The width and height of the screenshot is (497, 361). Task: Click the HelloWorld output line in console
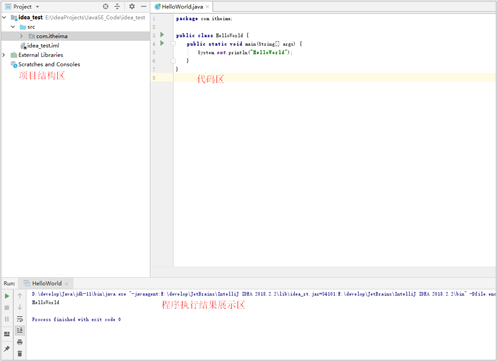point(45,302)
